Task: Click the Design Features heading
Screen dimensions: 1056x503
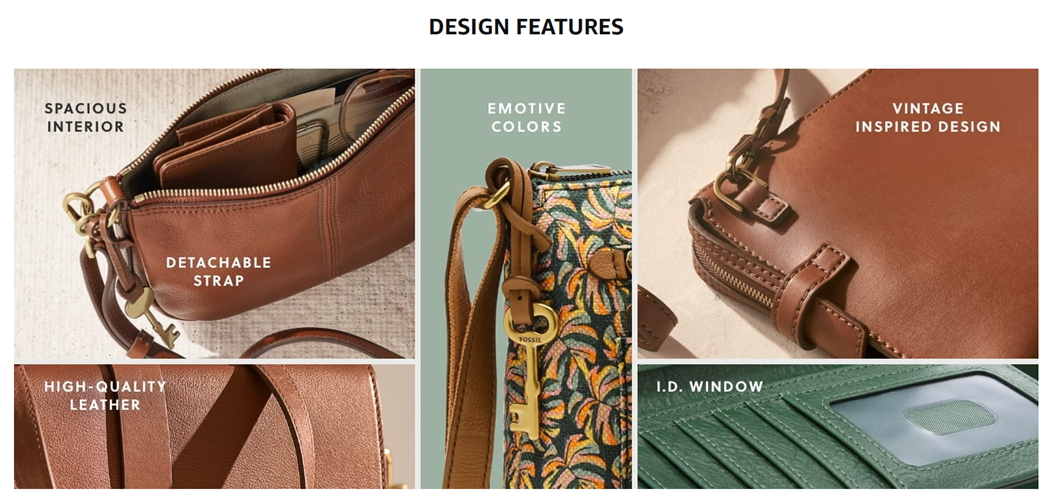Action: 526,27
